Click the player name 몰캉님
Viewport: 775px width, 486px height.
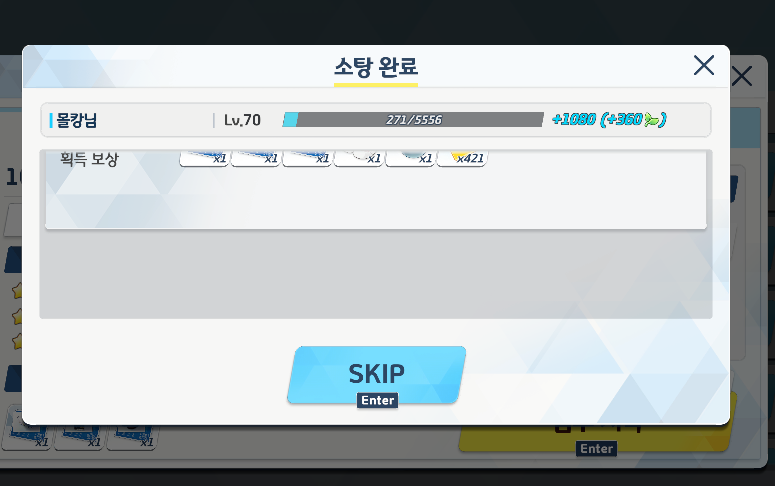click(x=77, y=120)
